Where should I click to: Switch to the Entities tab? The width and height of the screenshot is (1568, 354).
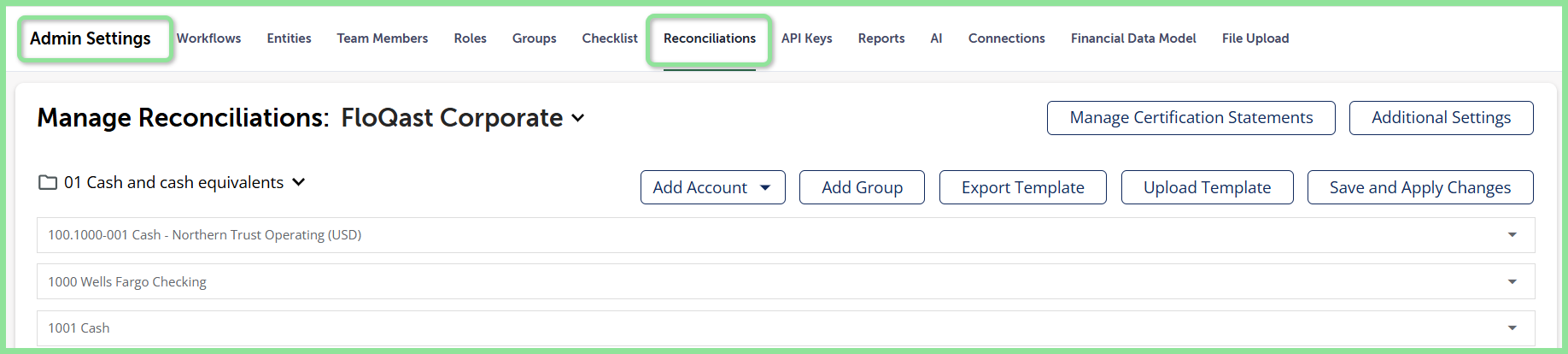pos(289,38)
